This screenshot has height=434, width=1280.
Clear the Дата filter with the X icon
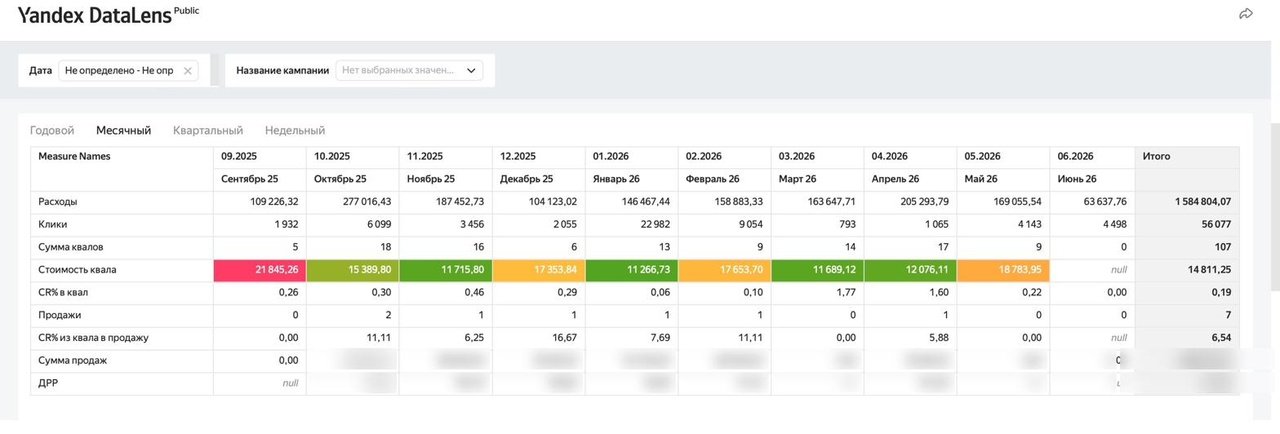[188, 71]
